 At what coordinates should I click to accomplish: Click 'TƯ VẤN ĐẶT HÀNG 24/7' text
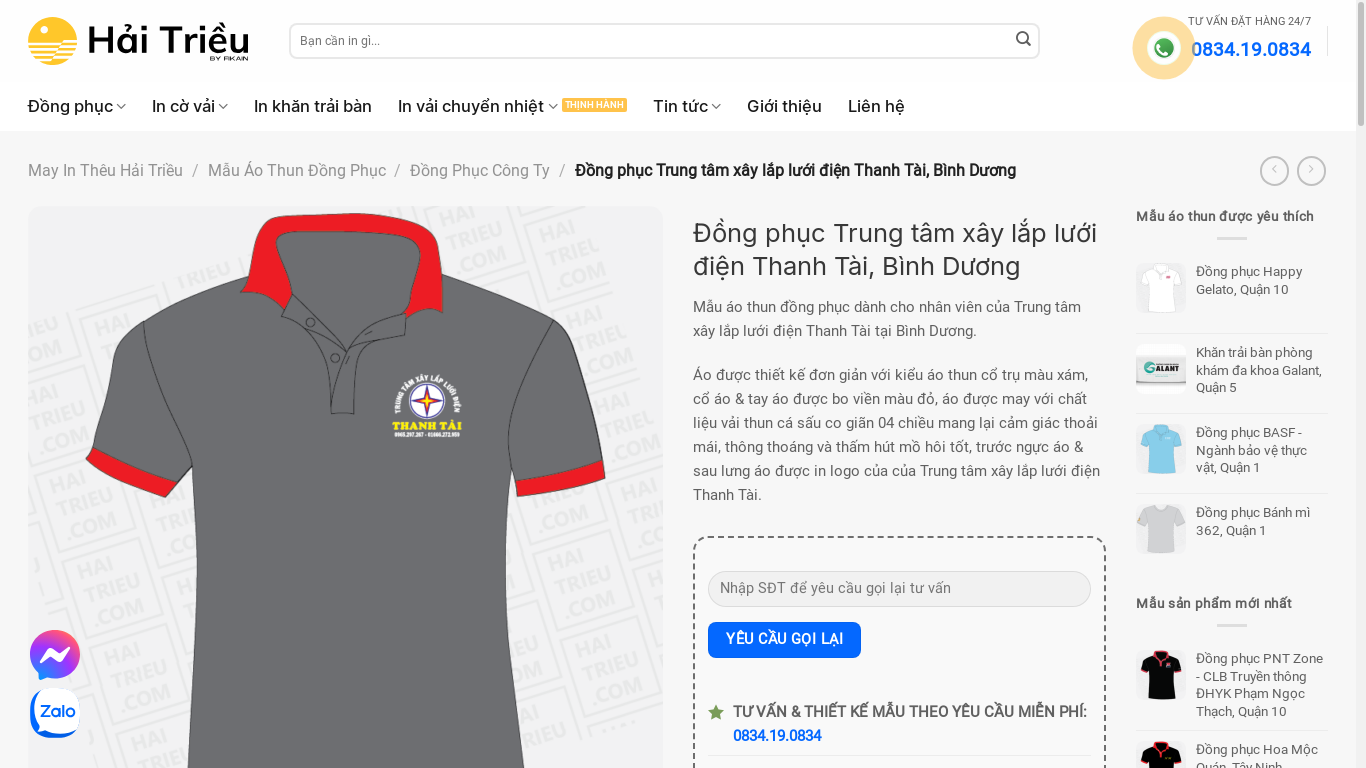point(1249,21)
